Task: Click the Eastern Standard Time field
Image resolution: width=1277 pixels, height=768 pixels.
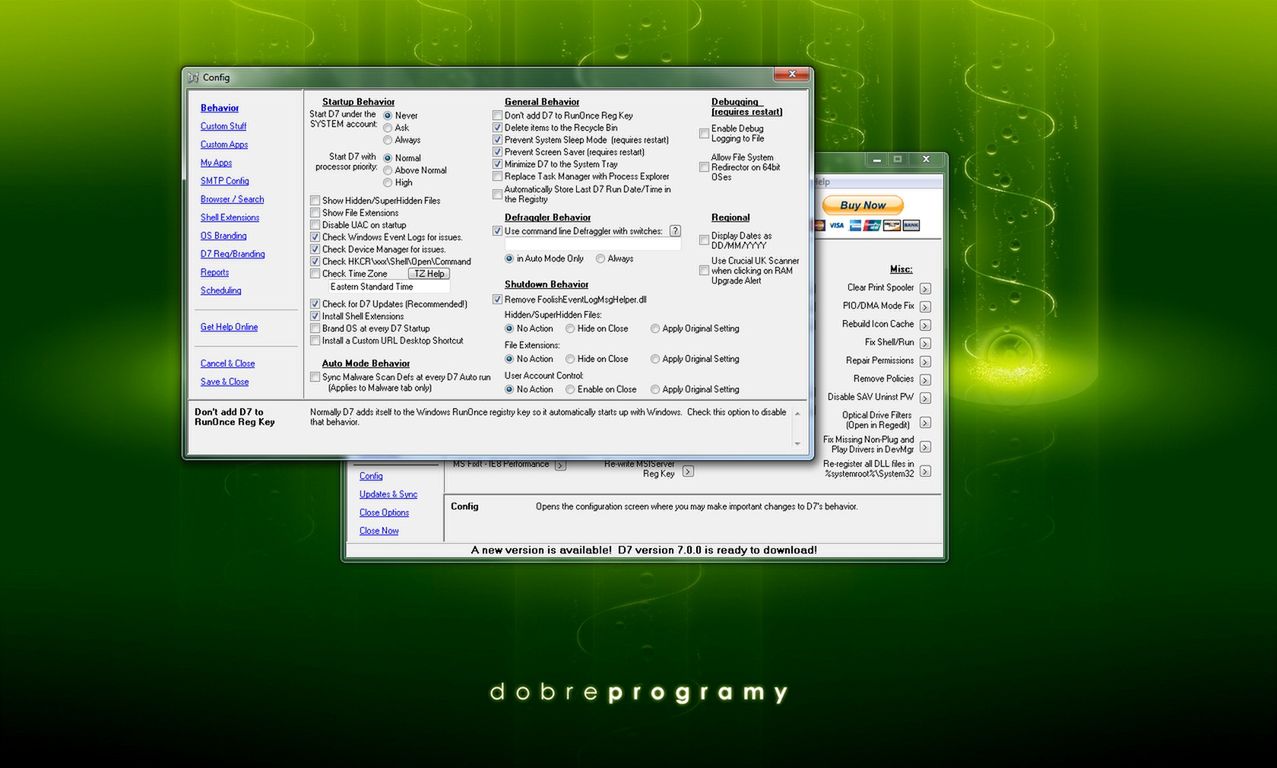Action: pyautogui.click(x=389, y=287)
